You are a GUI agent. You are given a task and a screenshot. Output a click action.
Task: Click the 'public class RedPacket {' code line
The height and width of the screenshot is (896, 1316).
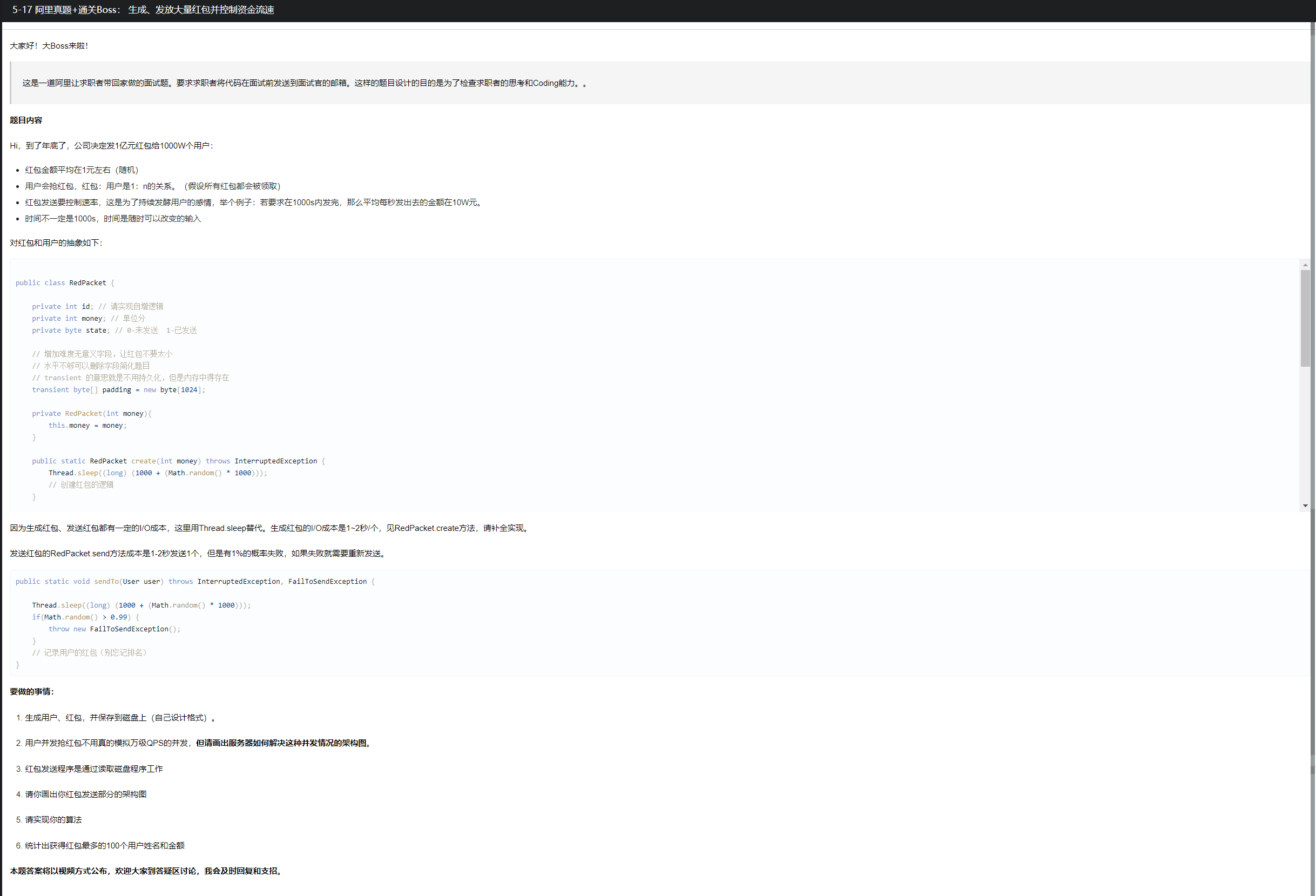click(x=65, y=282)
